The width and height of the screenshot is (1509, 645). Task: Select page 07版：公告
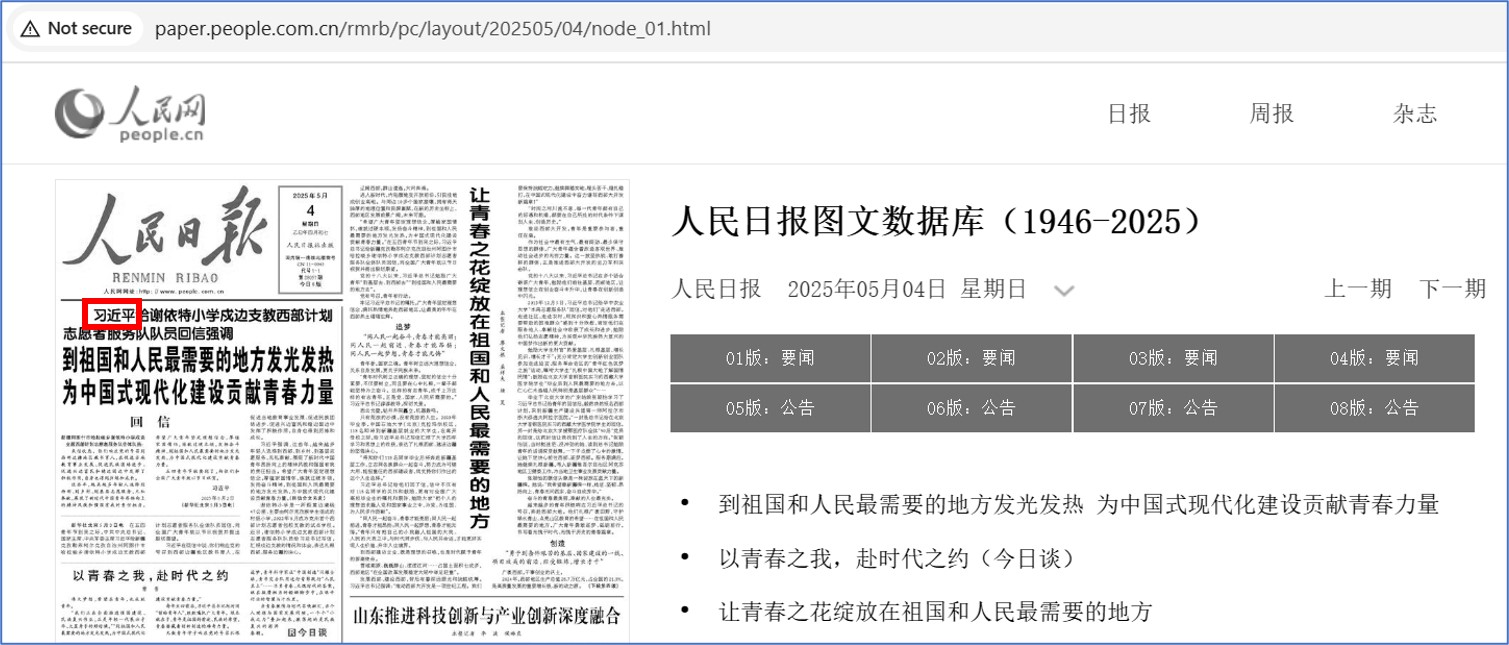[1173, 408]
